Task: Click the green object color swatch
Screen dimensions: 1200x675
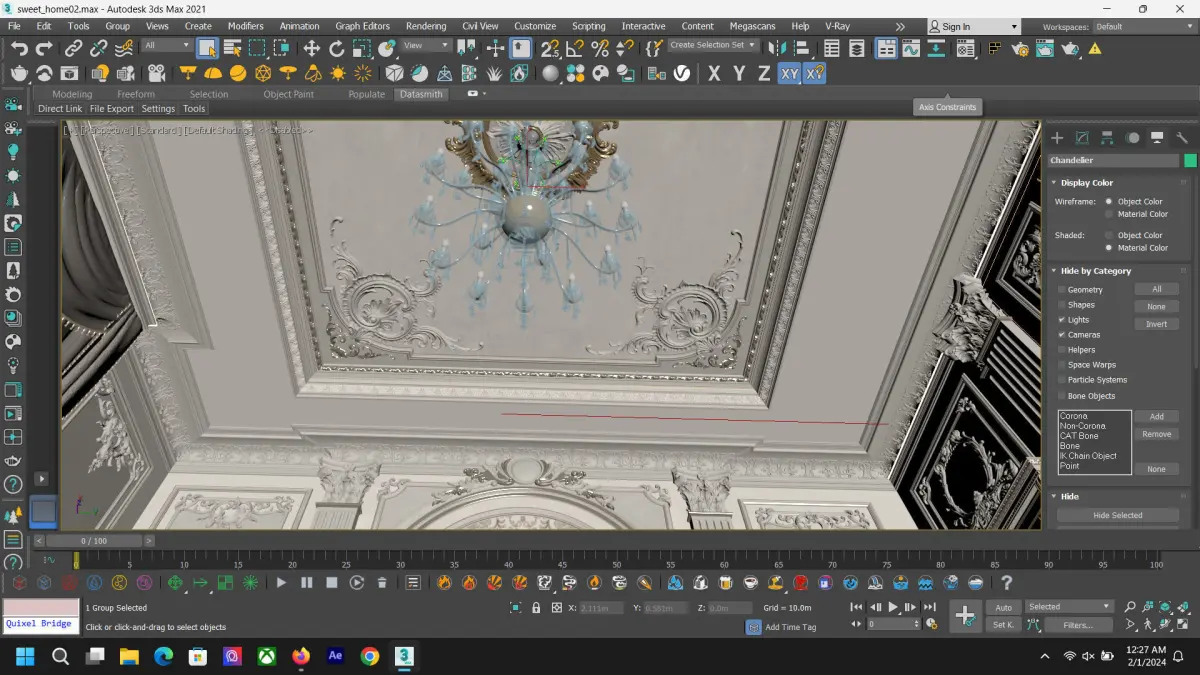Action: click(1190, 160)
